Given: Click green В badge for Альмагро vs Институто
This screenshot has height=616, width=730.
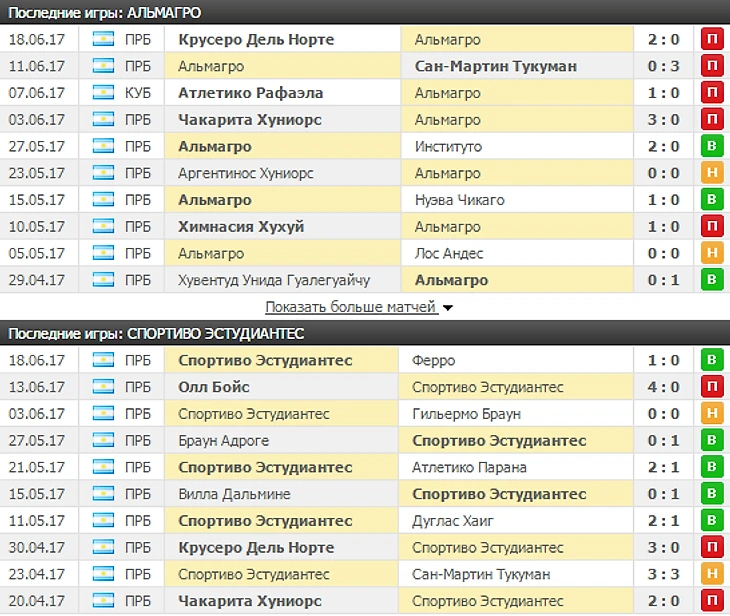Looking at the screenshot, I should 713,147.
